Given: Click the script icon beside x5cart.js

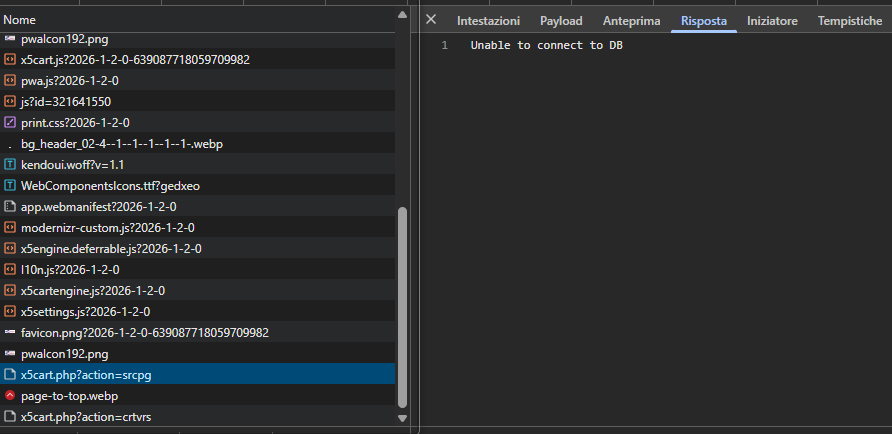Looking at the screenshot, I should (x=10, y=60).
